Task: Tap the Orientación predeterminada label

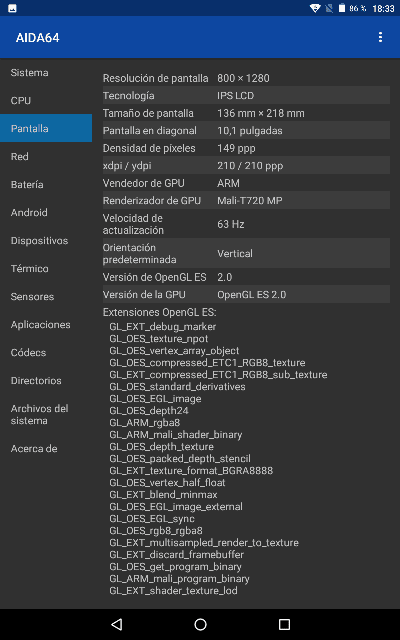Action: (x=140, y=253)
